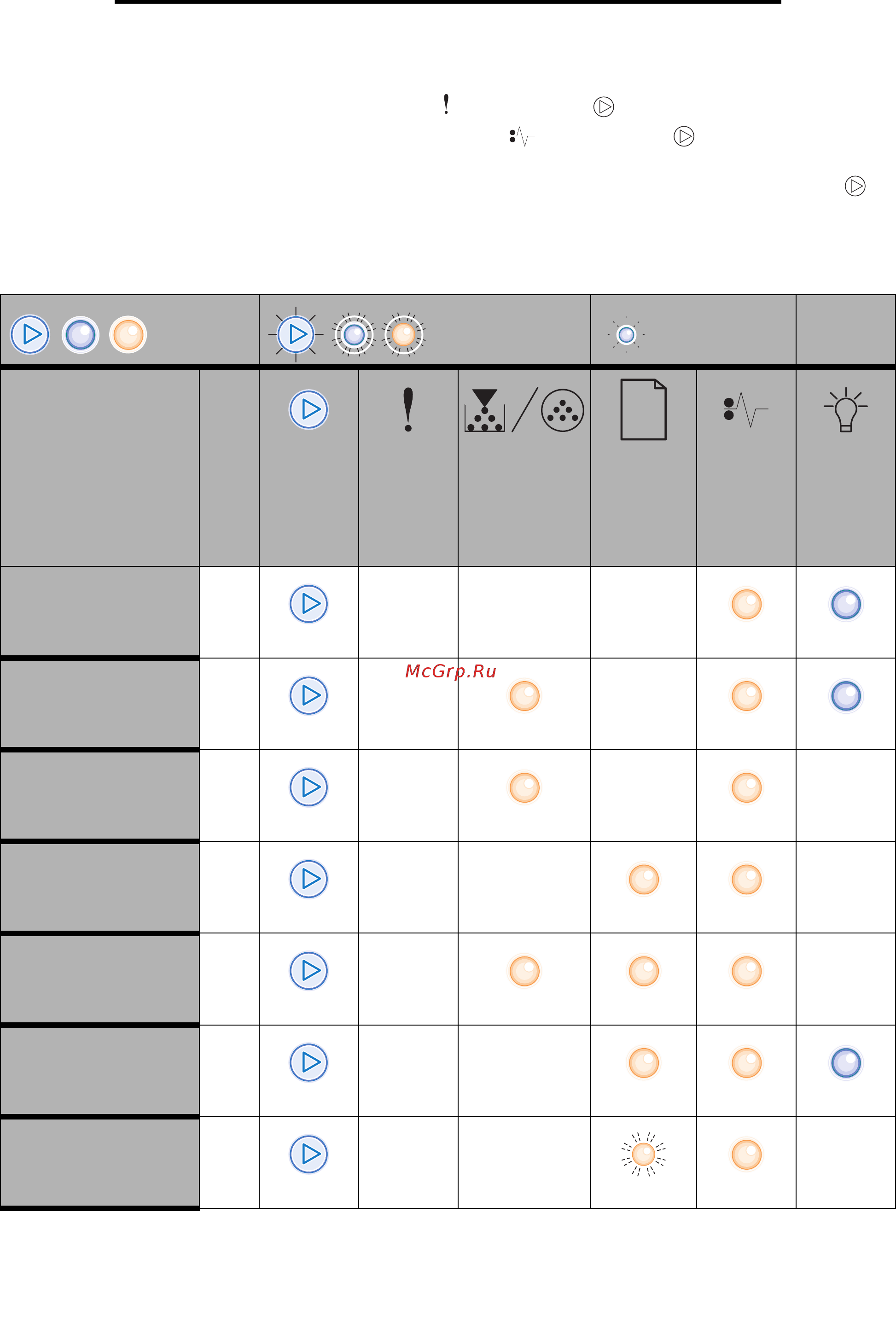Click the blinking play button legend icon
Image resolution: width=896 pixels, height=1341 pixels.
tap(296, 334)
